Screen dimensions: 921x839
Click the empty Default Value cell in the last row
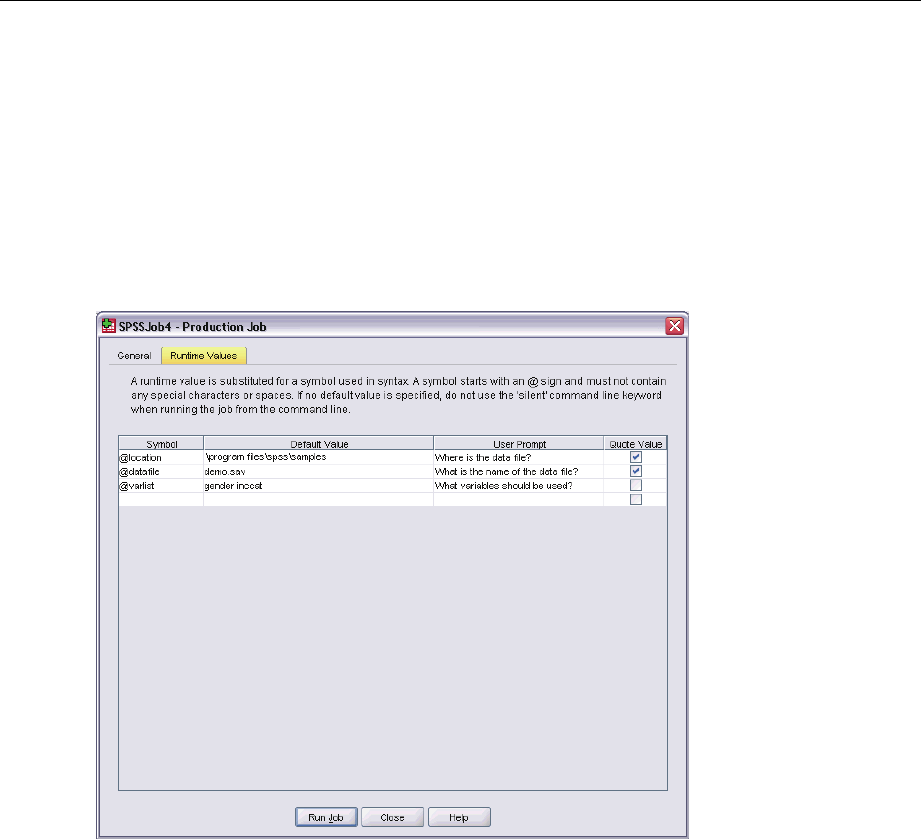click(318, 499)
